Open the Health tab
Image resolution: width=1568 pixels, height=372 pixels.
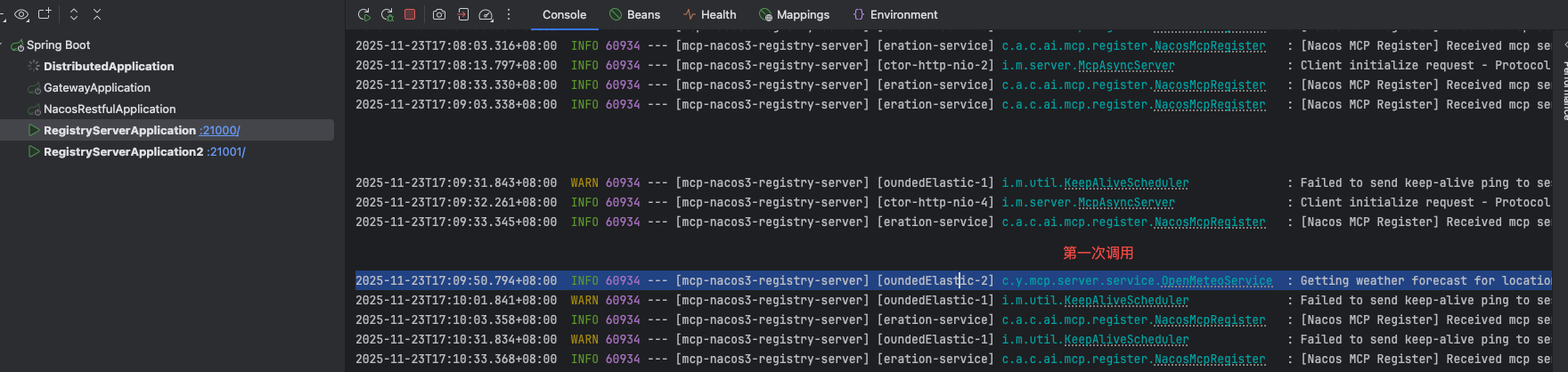(x=709, y=14)
